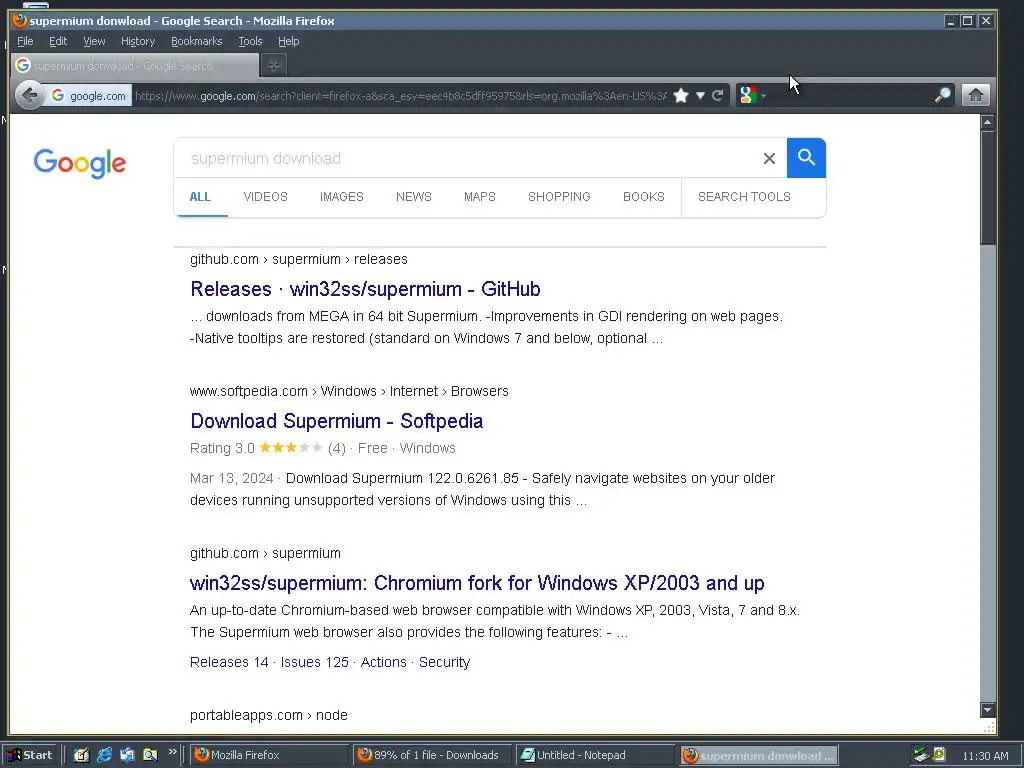
Task: Open Download Supermium - Softpedia result
Action: tap(336, 421)
